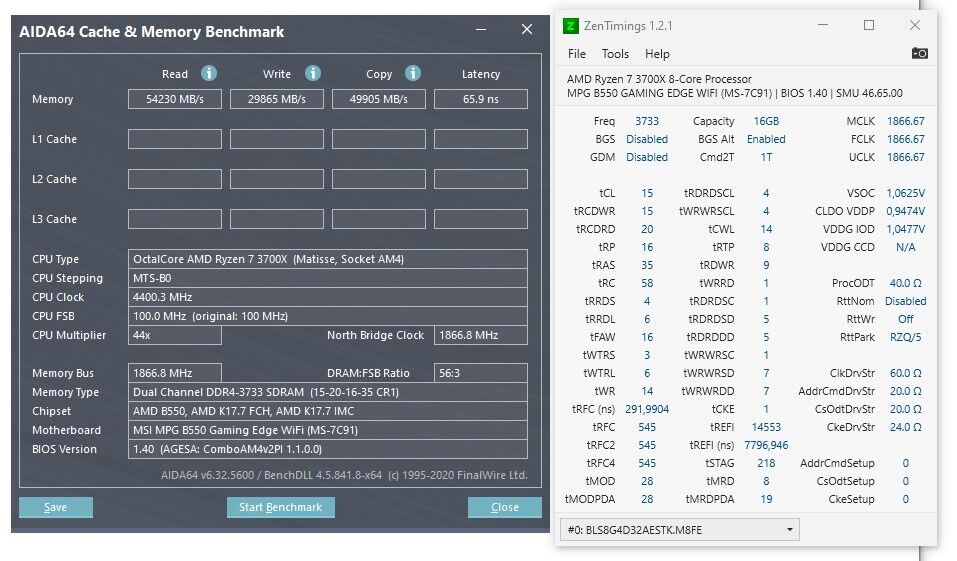Image resolution: width=957 pixels, height=561 pixels.
Task: Click the Copy info icon in AIDA64
Action: tap(413, 73)
